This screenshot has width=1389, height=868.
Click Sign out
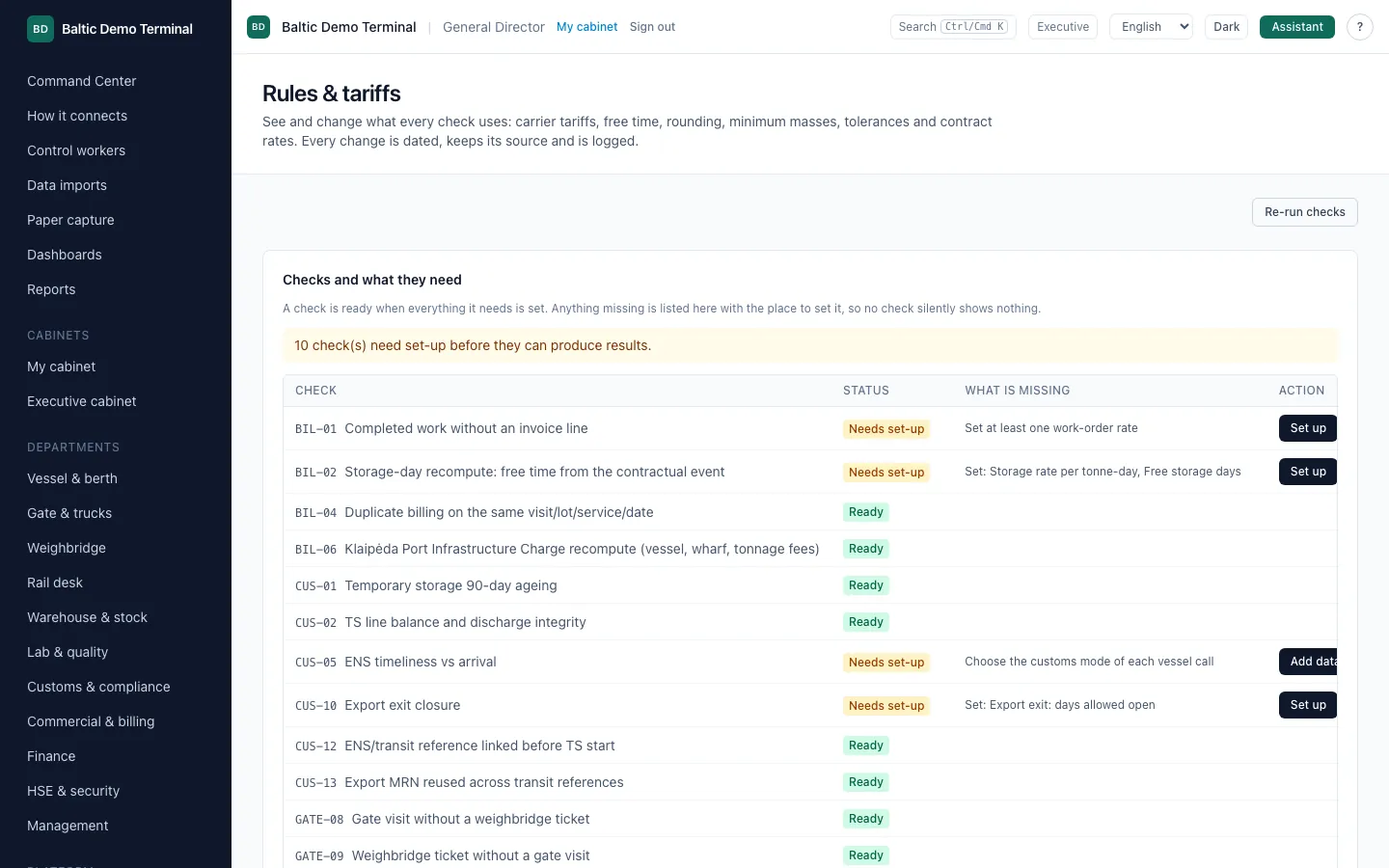pos(652,27)
